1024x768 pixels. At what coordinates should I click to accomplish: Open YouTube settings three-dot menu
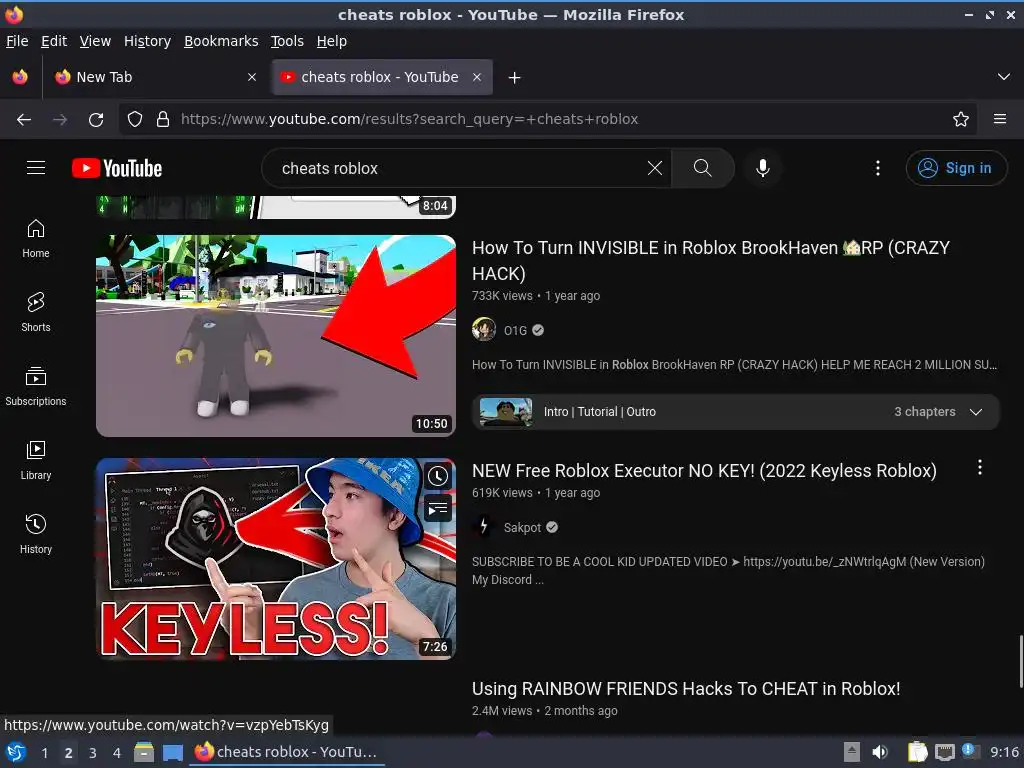[877, 168]
